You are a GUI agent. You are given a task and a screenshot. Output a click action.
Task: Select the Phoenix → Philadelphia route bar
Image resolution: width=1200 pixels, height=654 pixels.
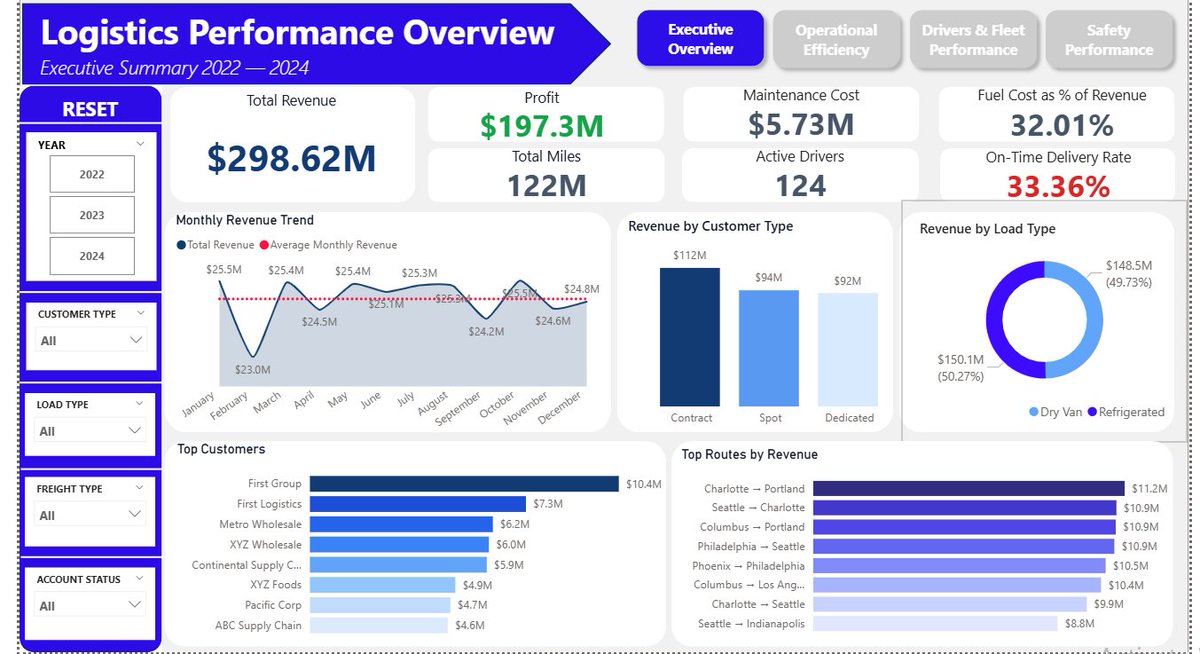coord(959,566)
